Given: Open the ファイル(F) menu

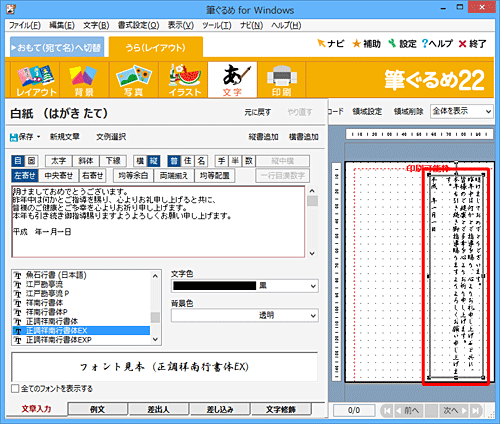Looking at the screenshot, I should (x=25, y=26).
